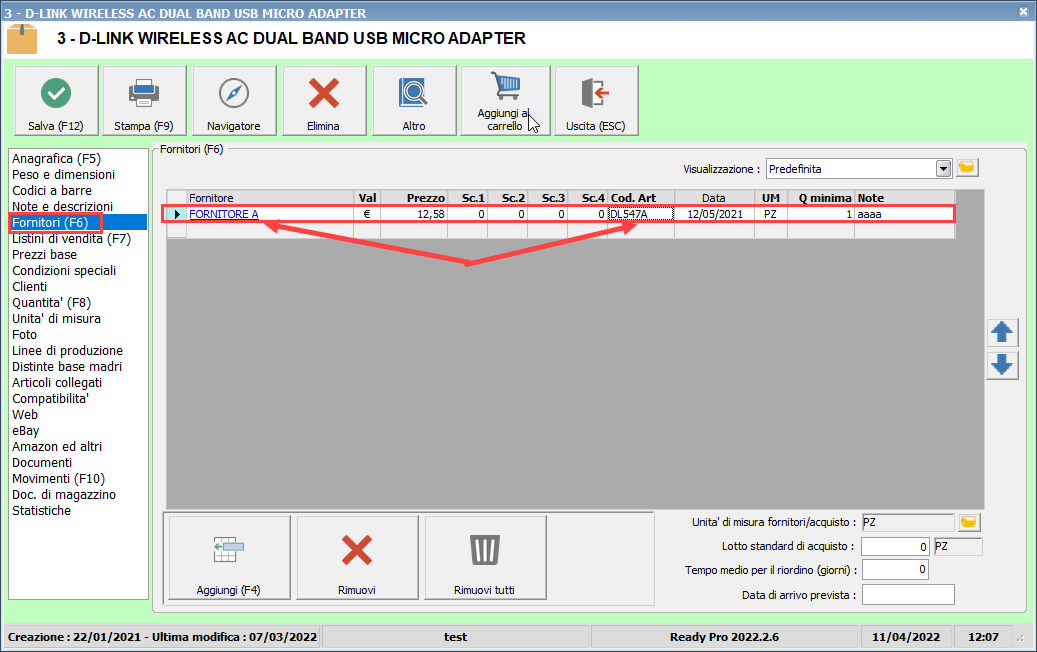Screen dimensions: 1037x652
Task: Open the folder icon beside the purchase unit of measure
Action: tap(969, 522)
